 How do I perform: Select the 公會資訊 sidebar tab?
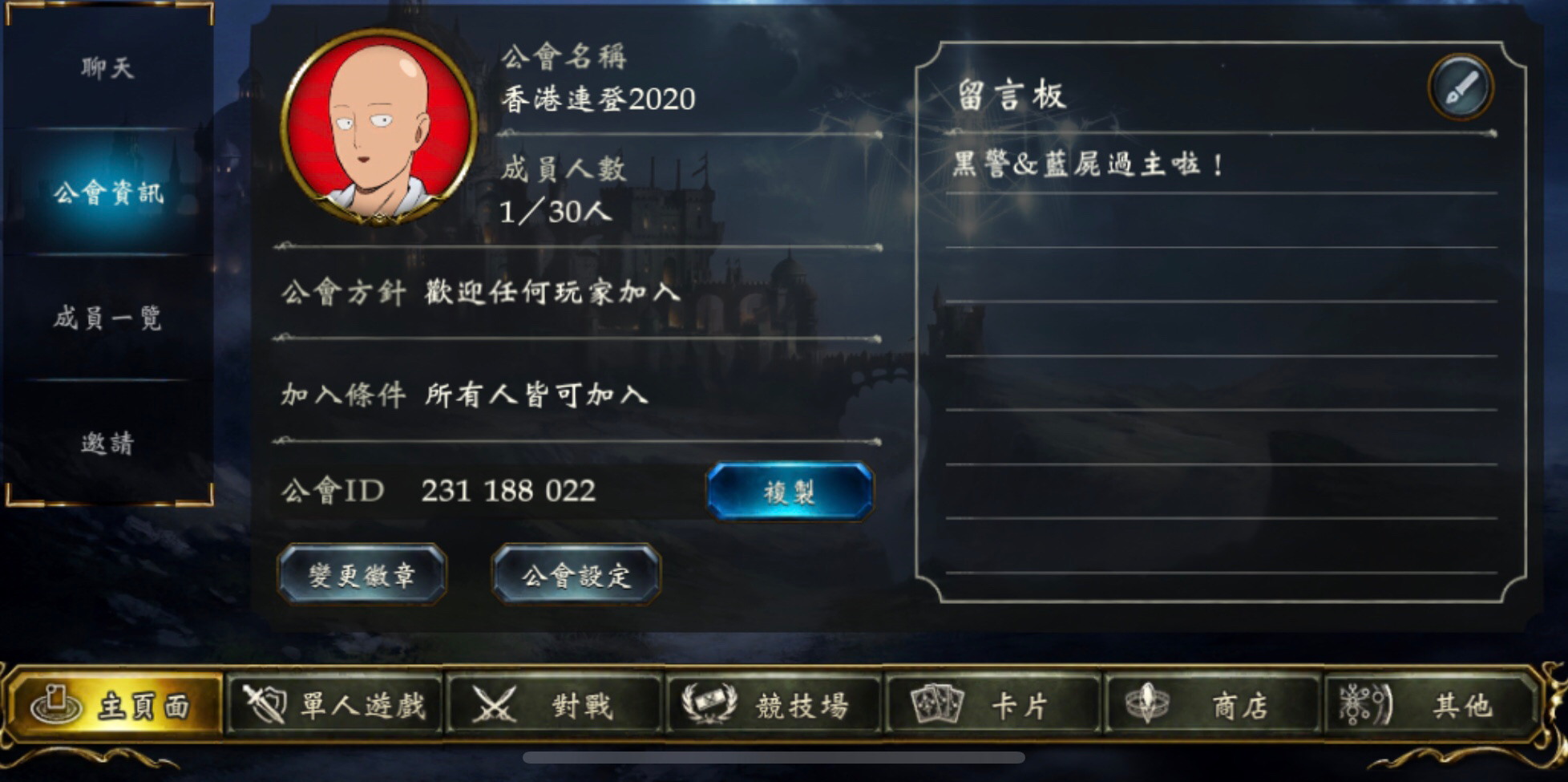click(108, 192)
